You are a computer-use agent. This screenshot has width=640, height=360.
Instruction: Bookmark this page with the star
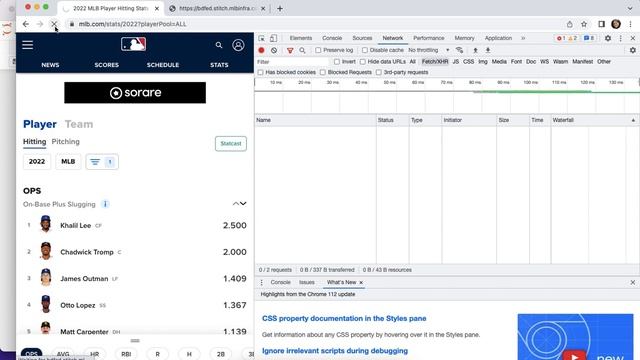coord(584,24)
